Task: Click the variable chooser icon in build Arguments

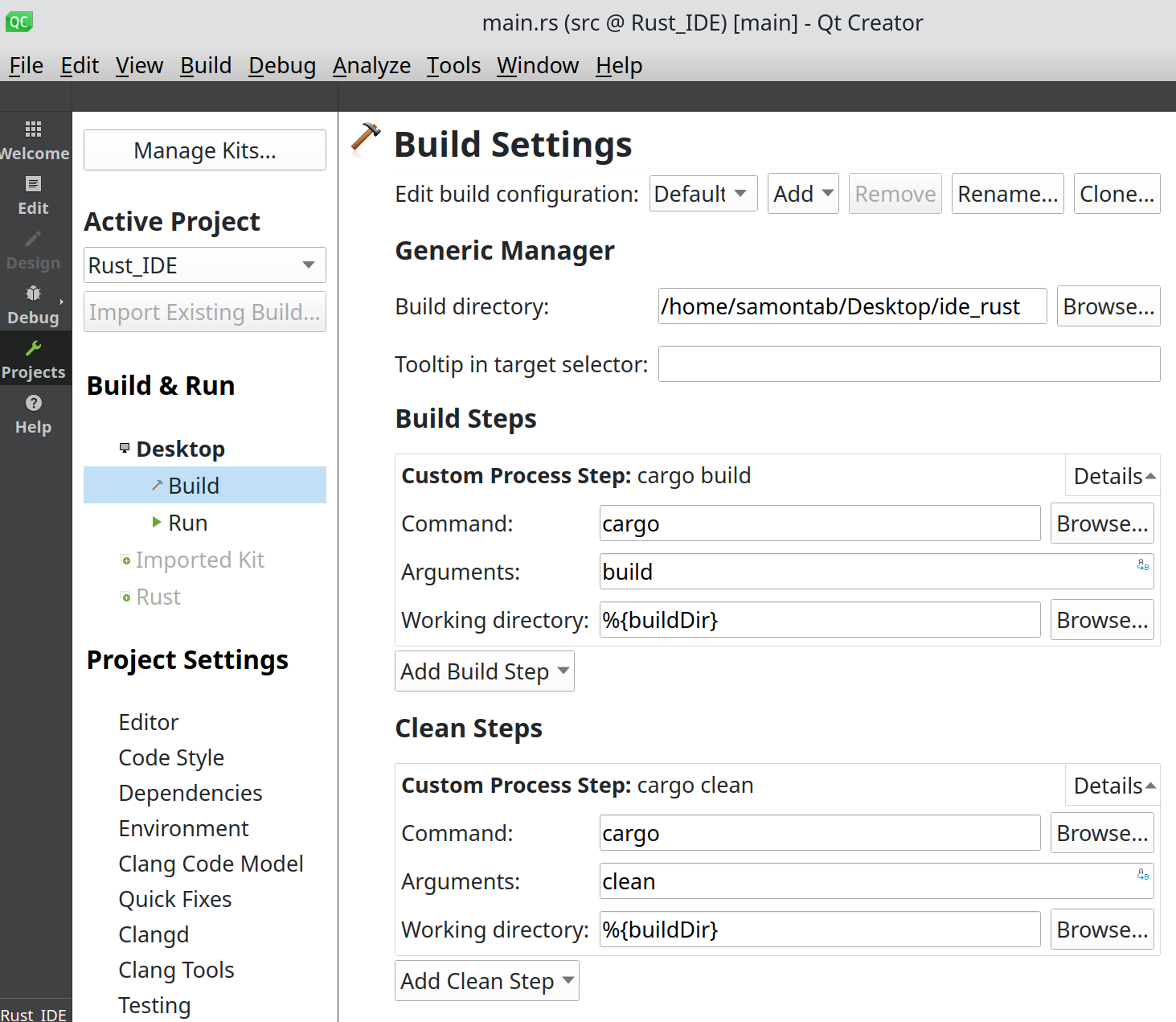Action: click(1143, 565)
